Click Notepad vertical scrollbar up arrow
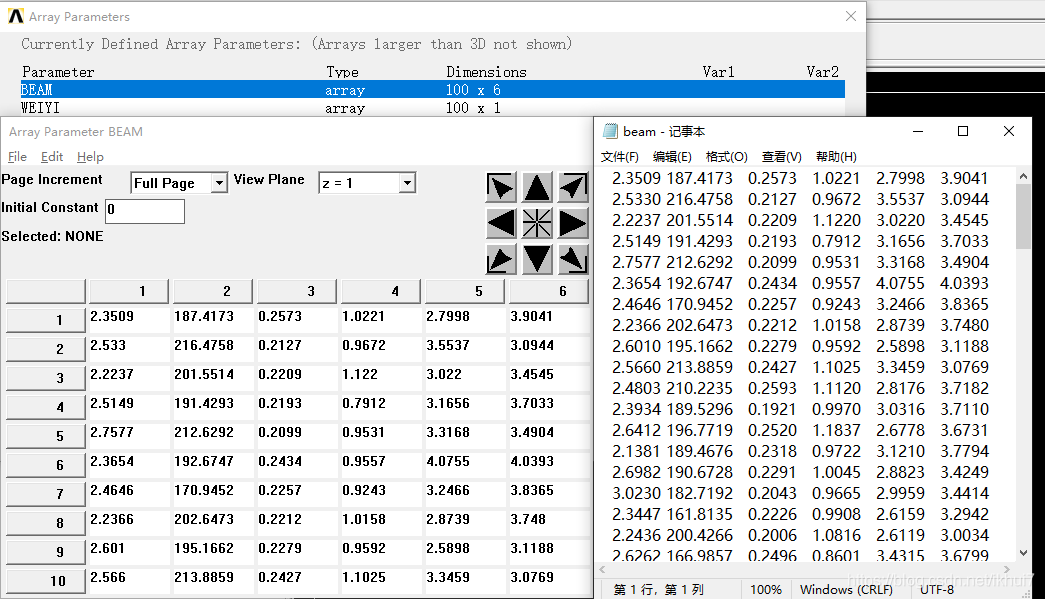 1024,176
